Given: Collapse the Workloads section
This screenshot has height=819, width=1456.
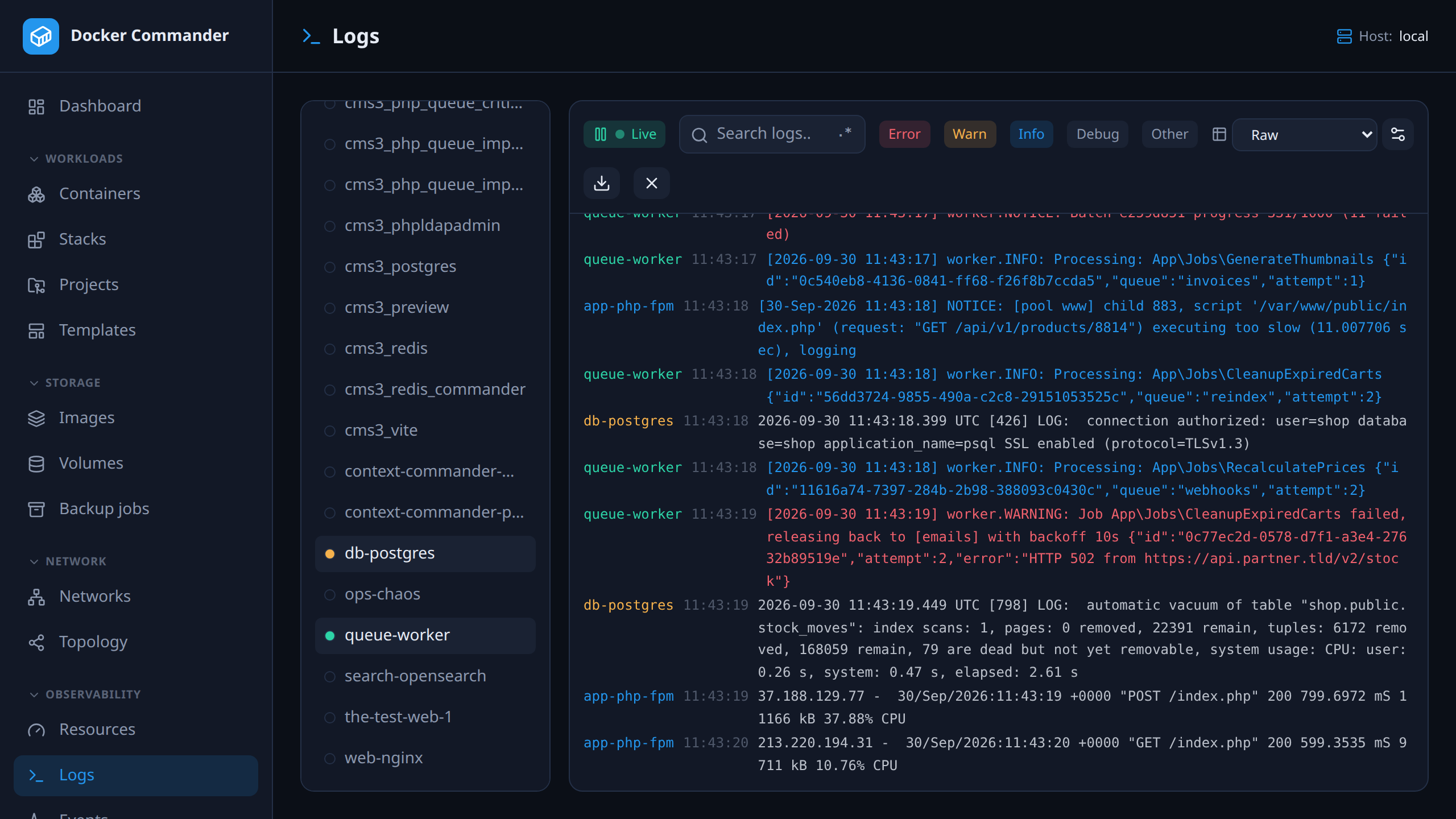Looking at the screenshot, I should coord(76,159).
